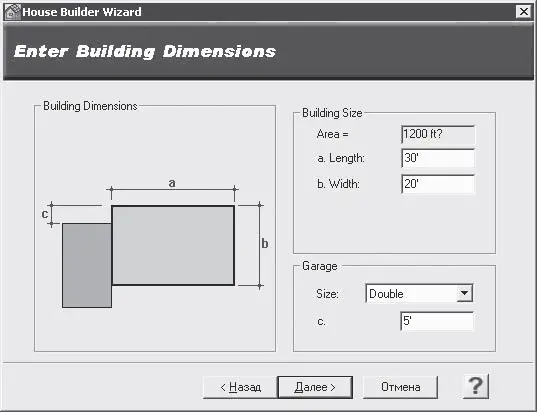Screen dimensions: 537x412
Task: Select the Double garage size combo box
Action: click(x=419, y=293)
